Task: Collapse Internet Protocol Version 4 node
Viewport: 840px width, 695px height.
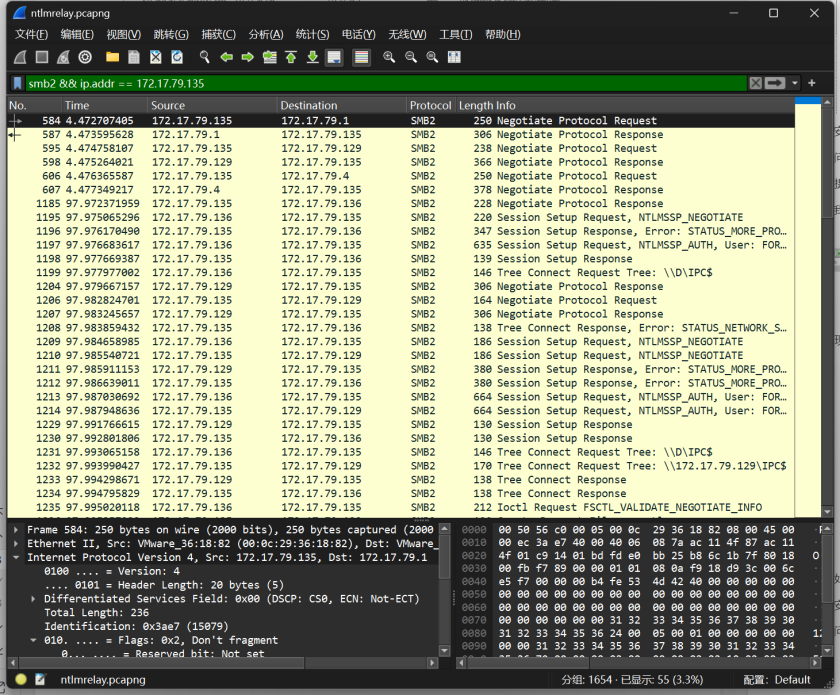Action: [x=17, y=557]
